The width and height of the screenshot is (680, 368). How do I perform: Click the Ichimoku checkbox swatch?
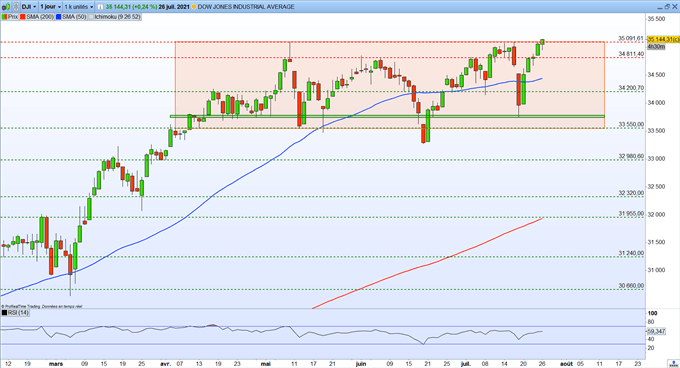[91, 17]
